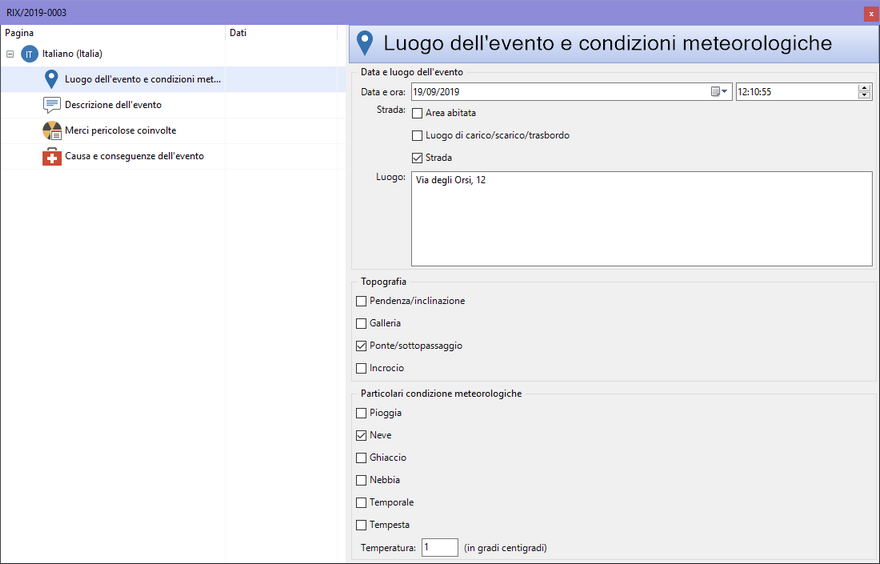880x564 pixels.
Task: Click the map pin icon in tree
Action: [52, 79]
